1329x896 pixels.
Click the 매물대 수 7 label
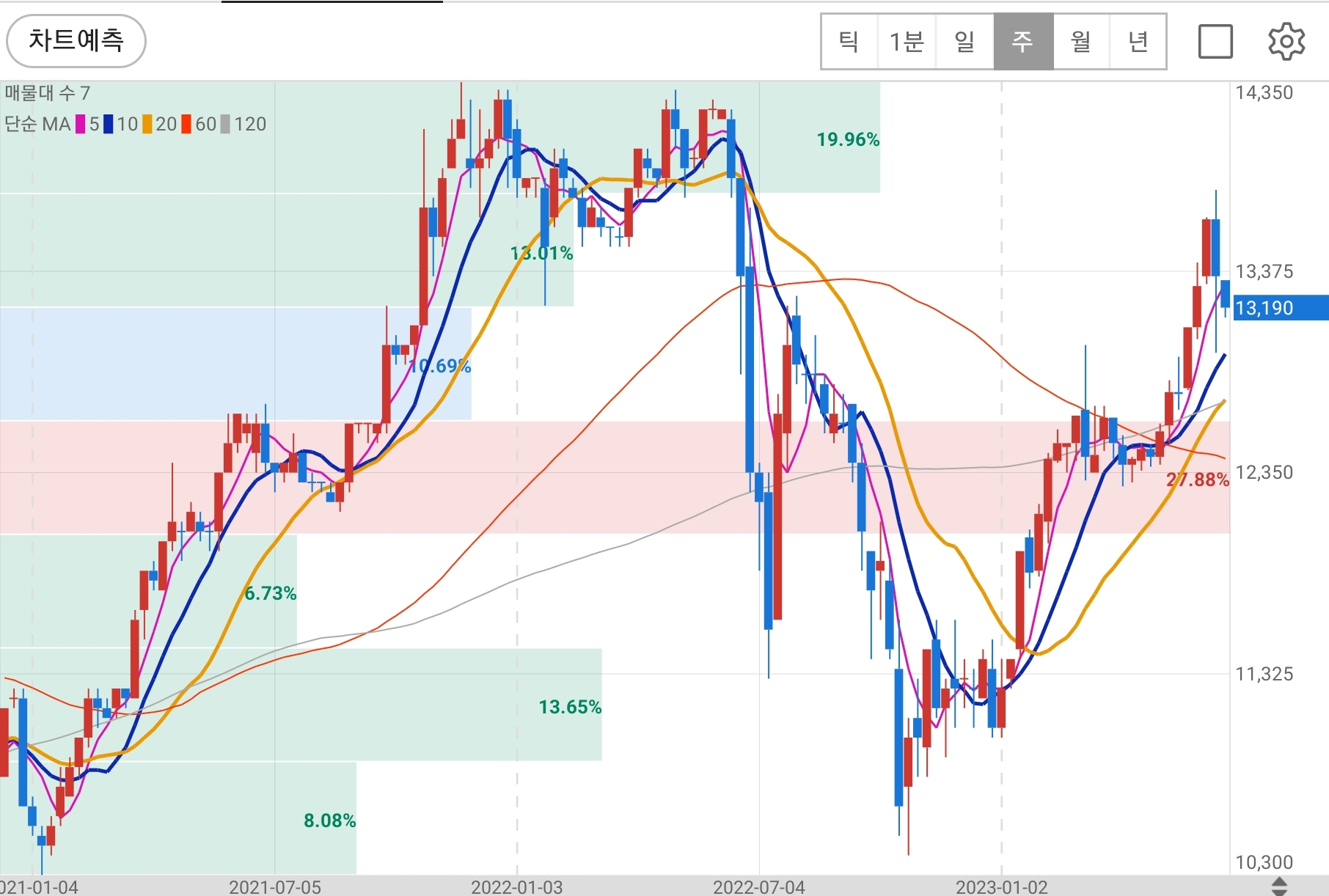pos(48,93)
